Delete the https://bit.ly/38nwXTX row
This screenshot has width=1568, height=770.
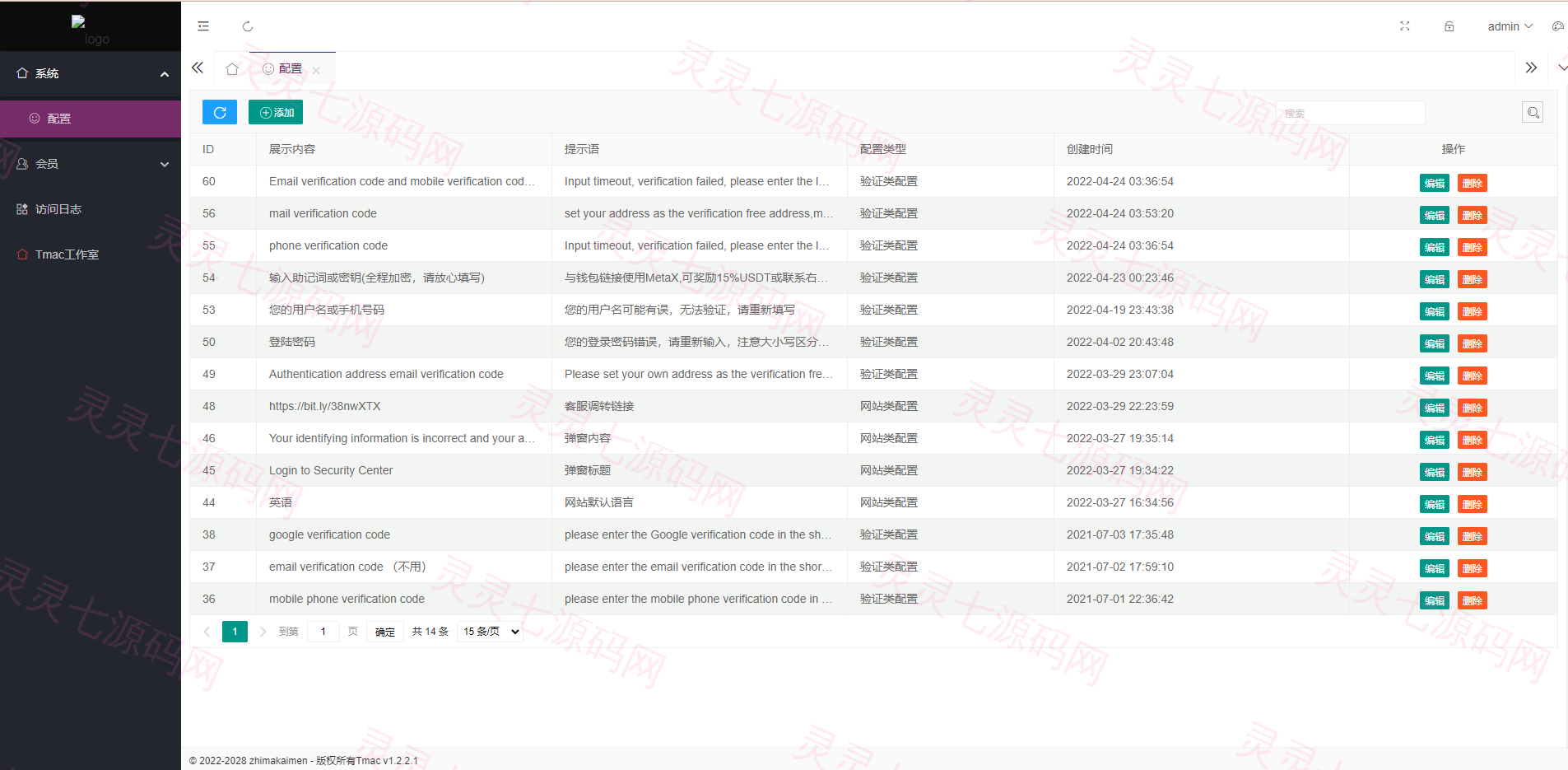(1473, 408)
